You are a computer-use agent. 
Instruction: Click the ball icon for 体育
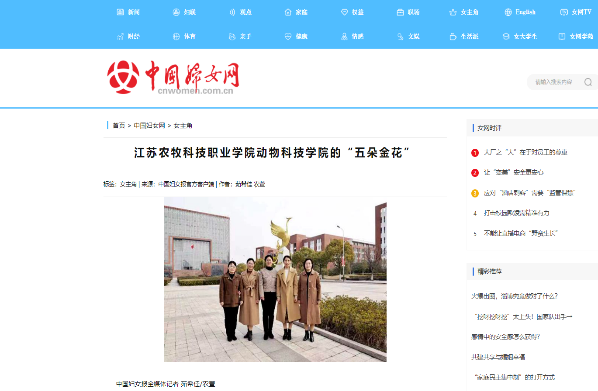(x=176, y=37)
